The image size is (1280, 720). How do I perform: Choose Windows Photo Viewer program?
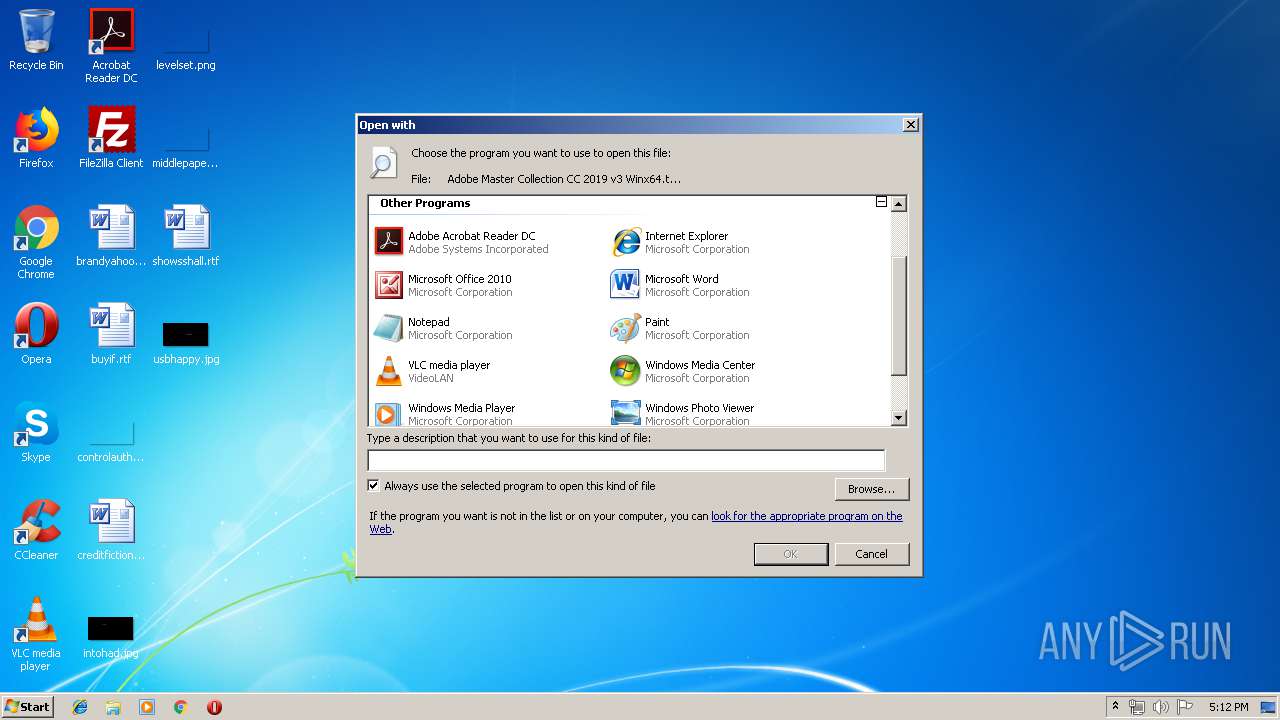coord(683,412)
